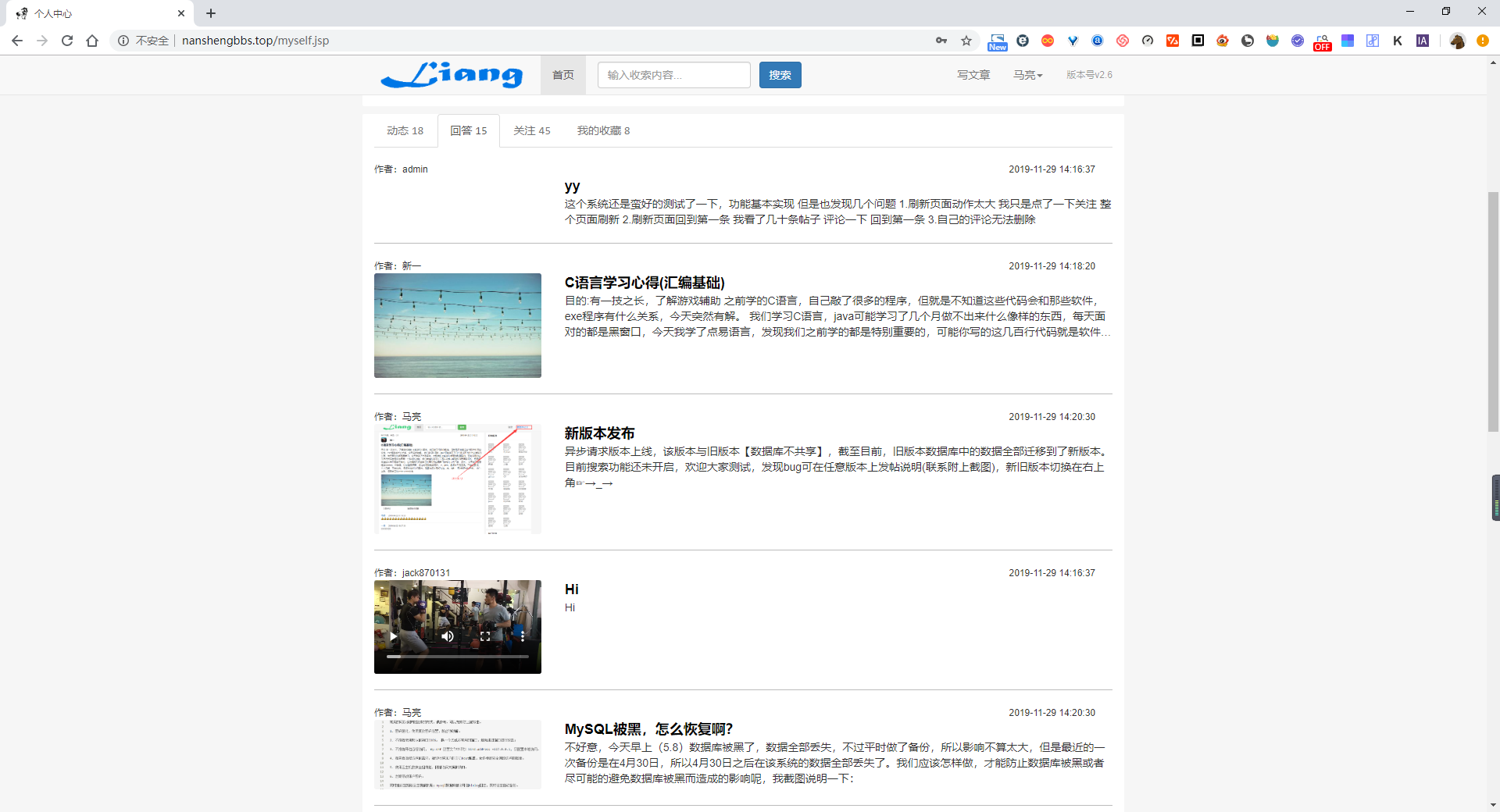Screen dimensions: 1500x812
Task: Click the 搜索 button
Action: [780, 75]
